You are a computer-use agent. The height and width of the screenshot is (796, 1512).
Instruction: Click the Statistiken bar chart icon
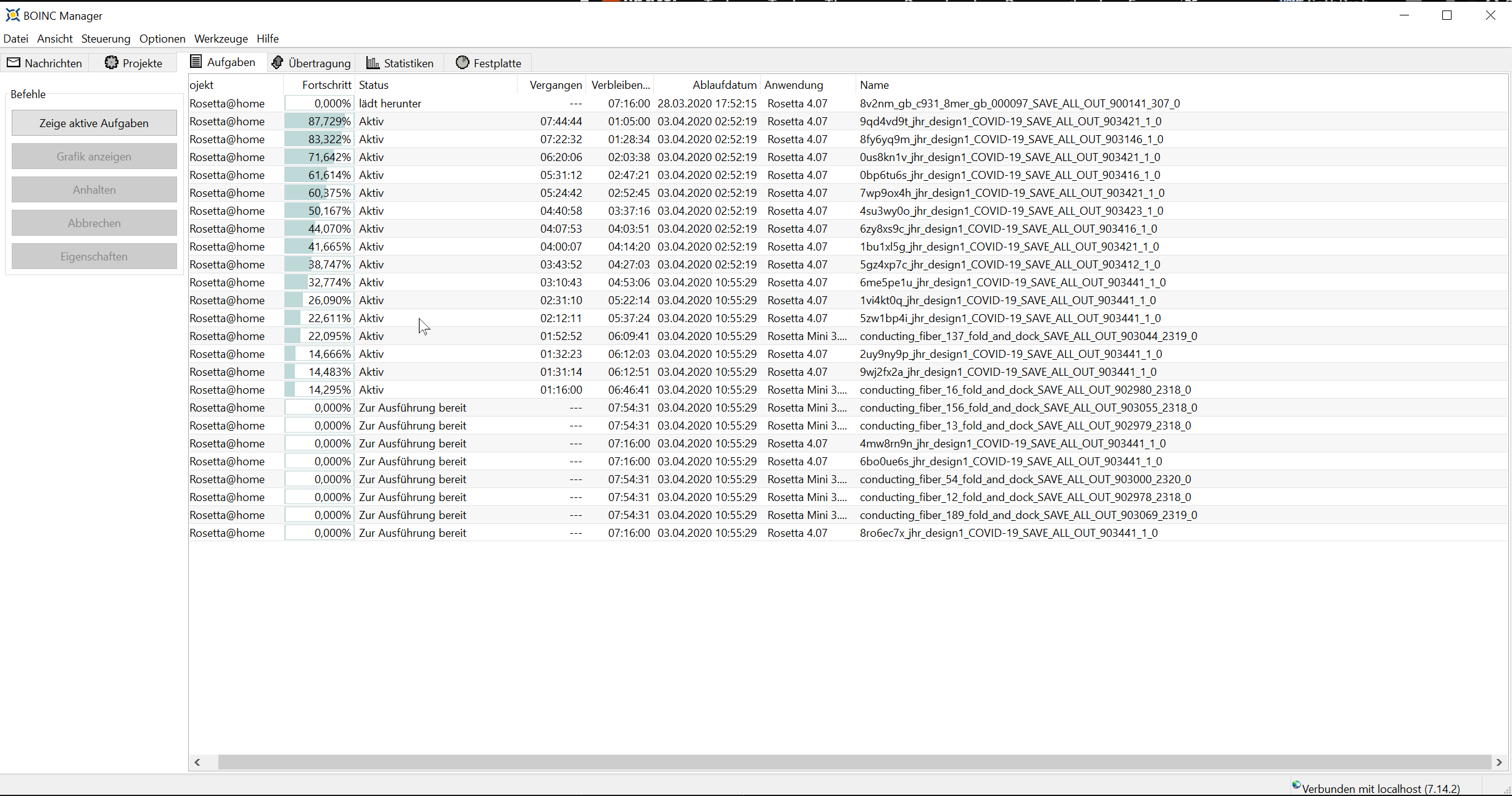373,62
